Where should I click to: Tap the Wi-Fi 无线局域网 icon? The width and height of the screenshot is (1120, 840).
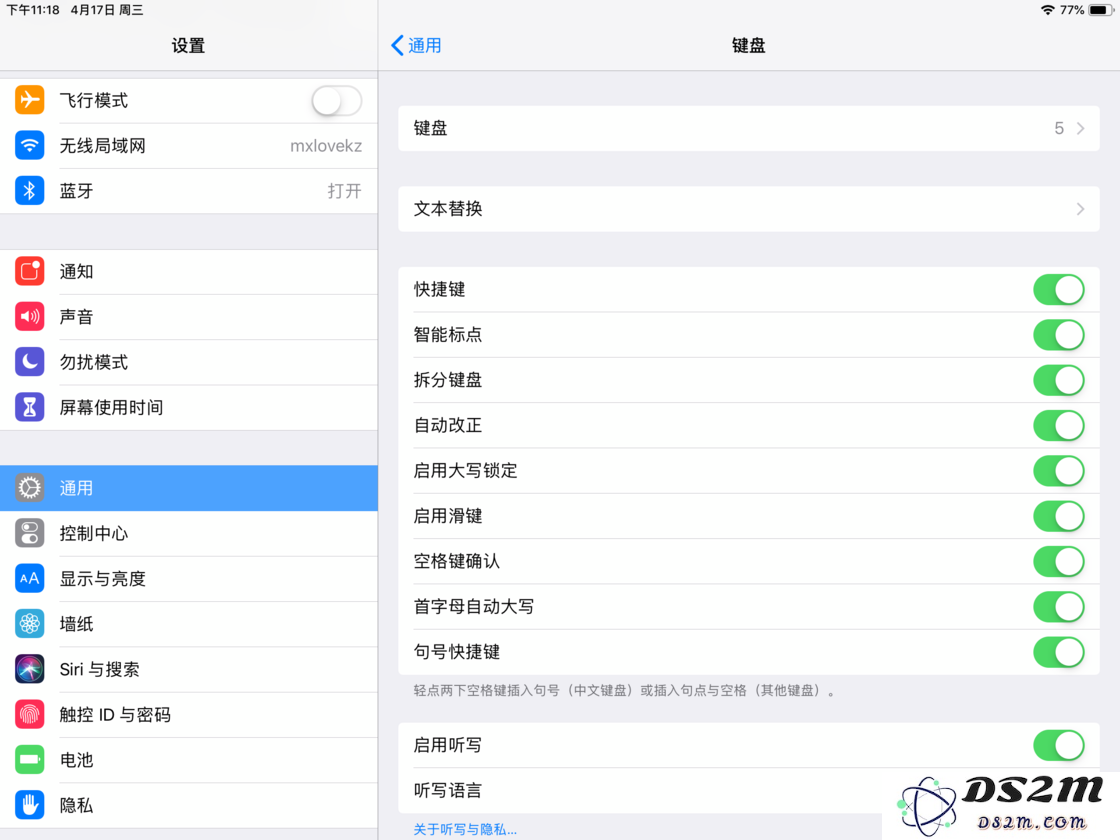pos(29,146)
